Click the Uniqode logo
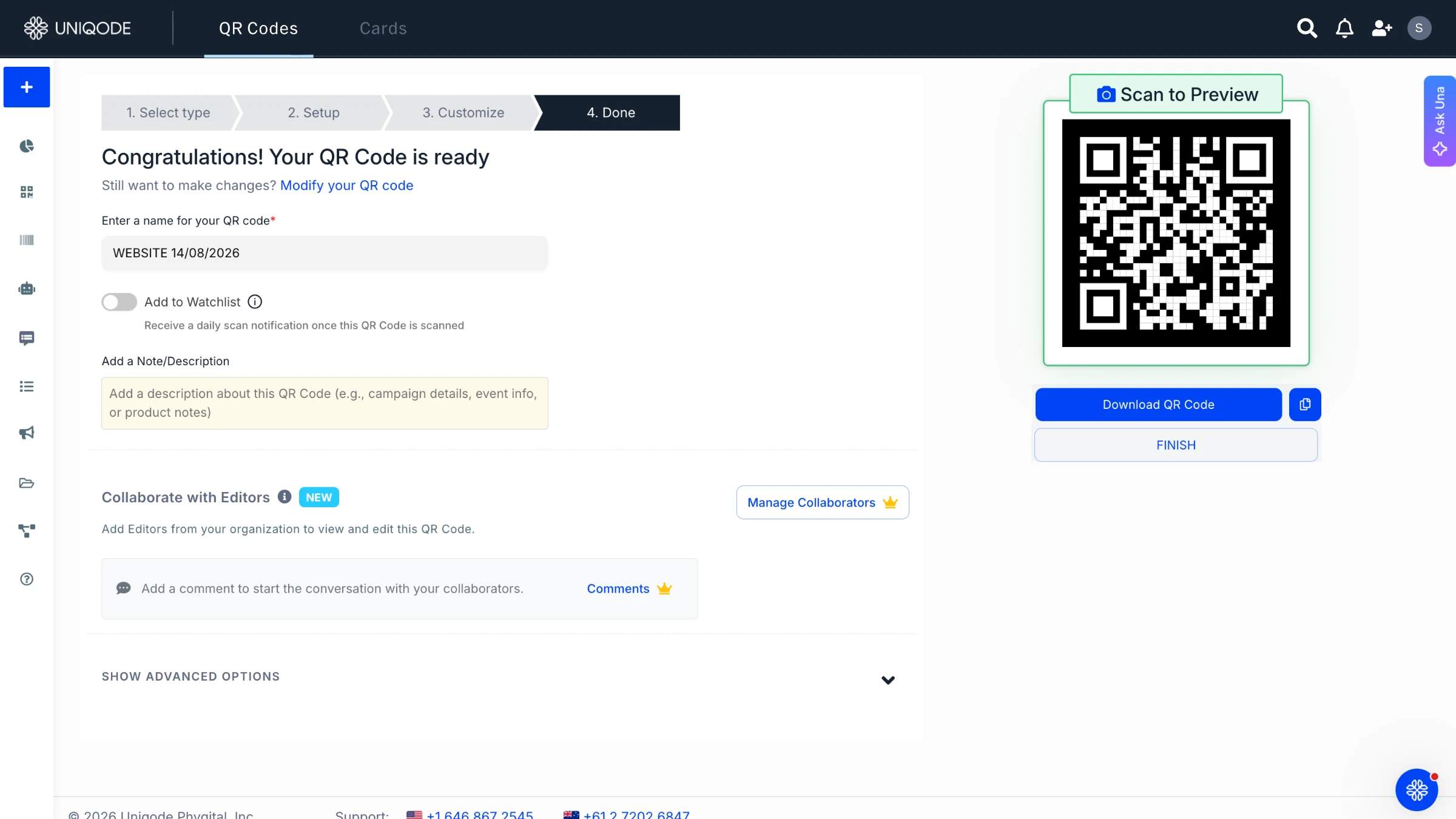The height and width of the screenshot is (819, 1456). tap(77, 28)
